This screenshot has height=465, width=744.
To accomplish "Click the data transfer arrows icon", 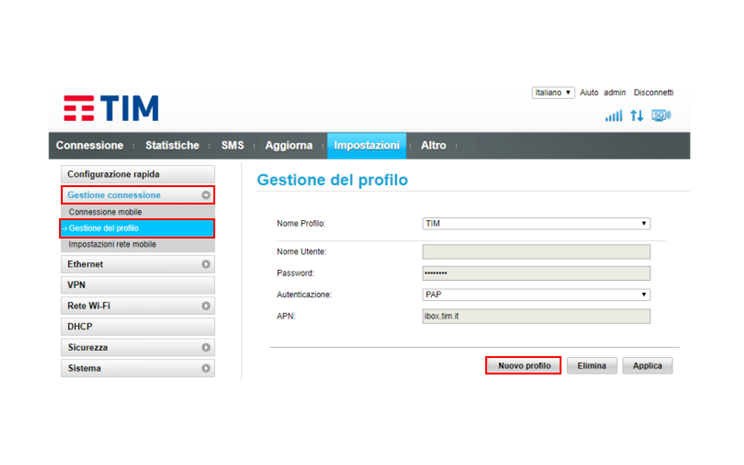I will pyautogui.click(x=637, y=115).
